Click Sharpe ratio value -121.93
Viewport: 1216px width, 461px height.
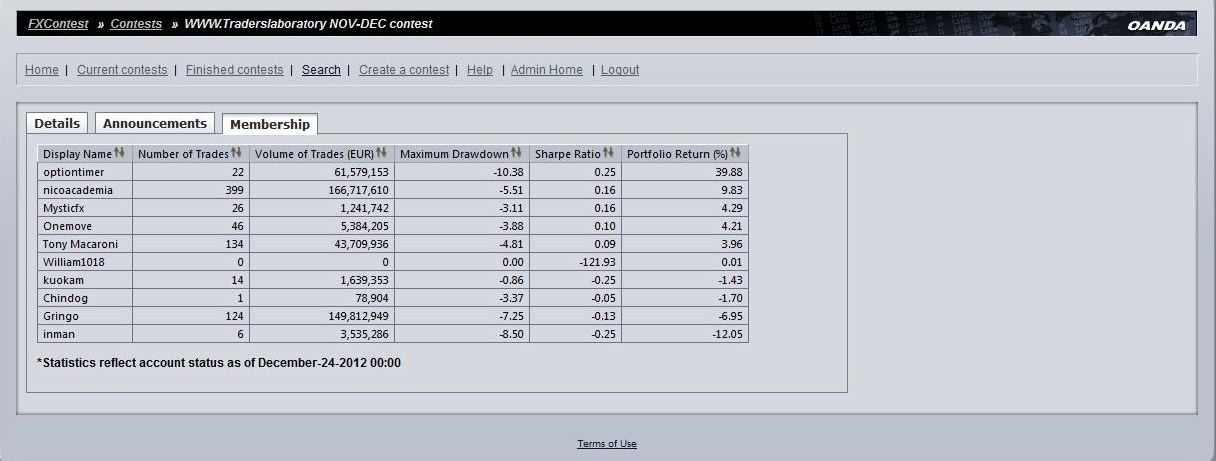[596, 262]
